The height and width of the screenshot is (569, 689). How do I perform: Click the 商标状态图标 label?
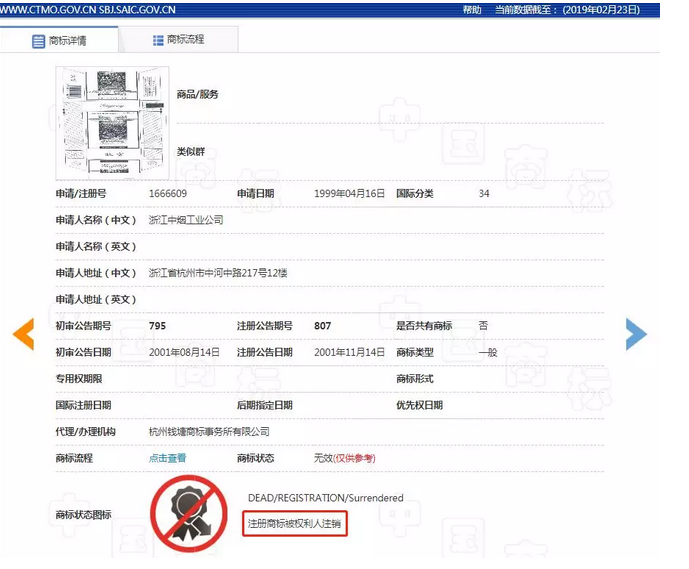(83, 514)
